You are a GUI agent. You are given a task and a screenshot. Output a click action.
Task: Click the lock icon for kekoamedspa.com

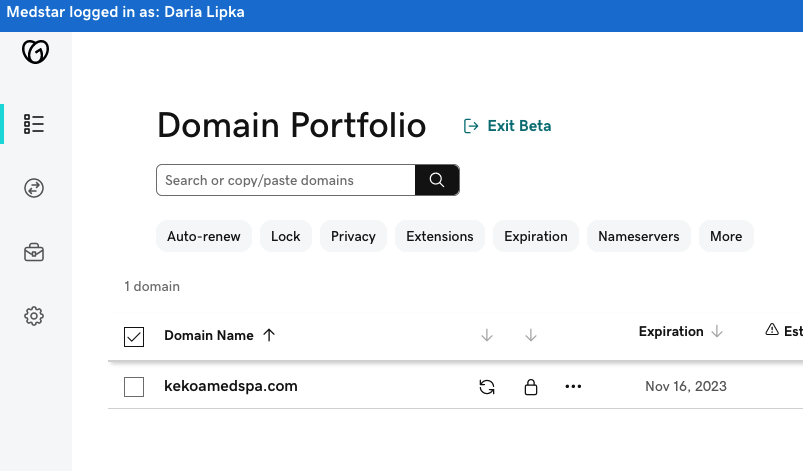click(531, 387)
